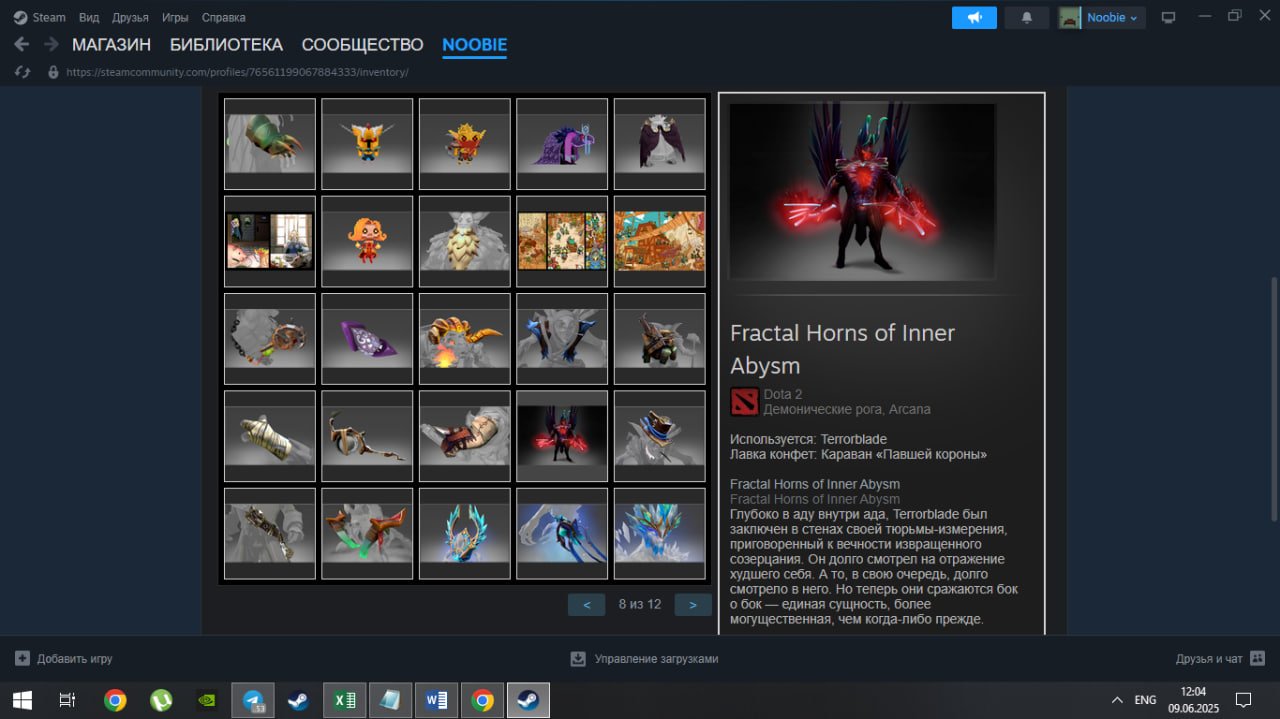Select the purple creature item
1280x719 pixels.
click(562, 144)
